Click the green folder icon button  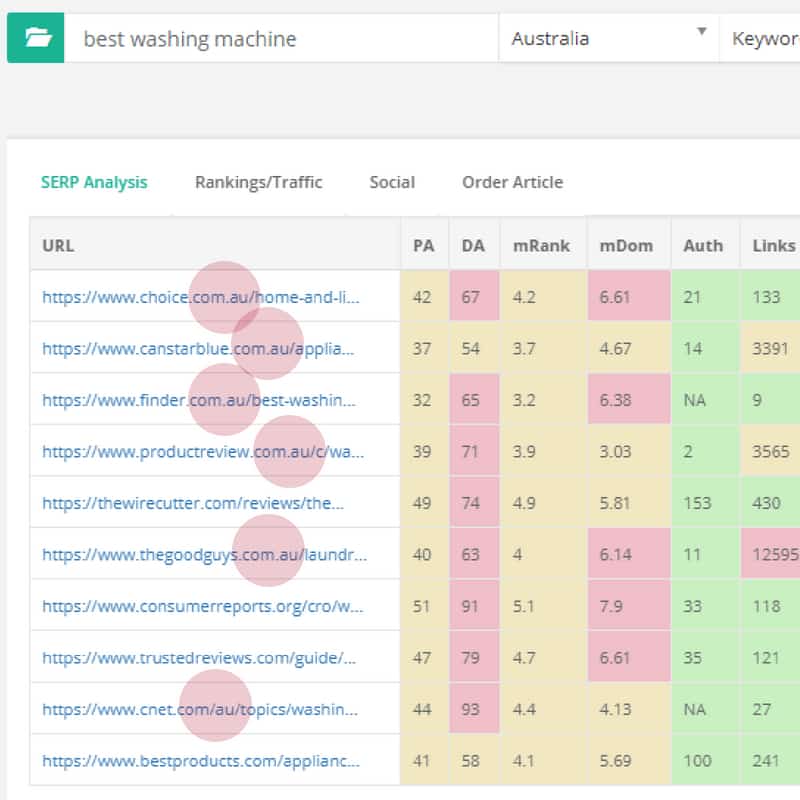36,39
